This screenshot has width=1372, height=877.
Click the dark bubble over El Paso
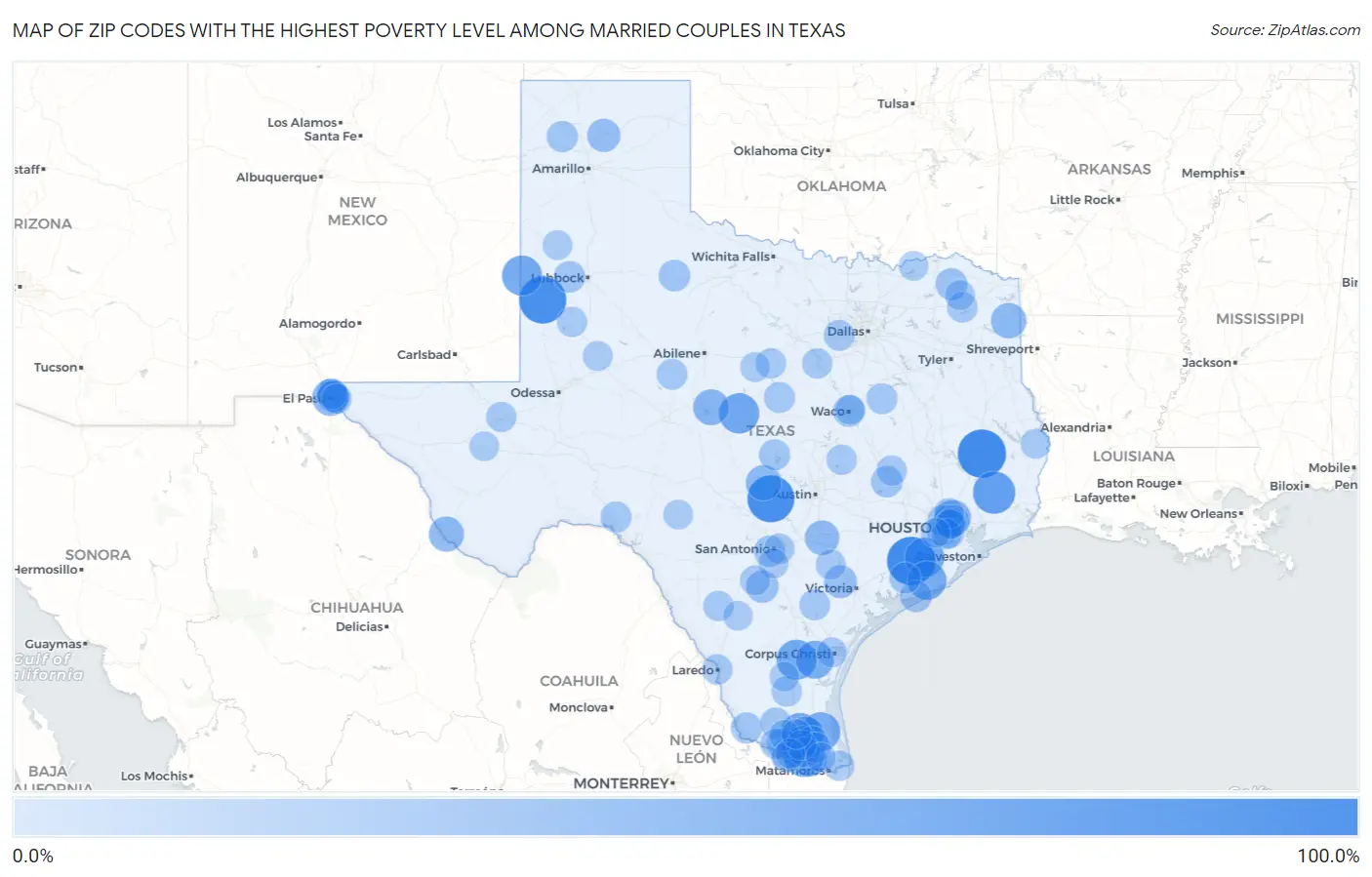[x=335, y=396]
